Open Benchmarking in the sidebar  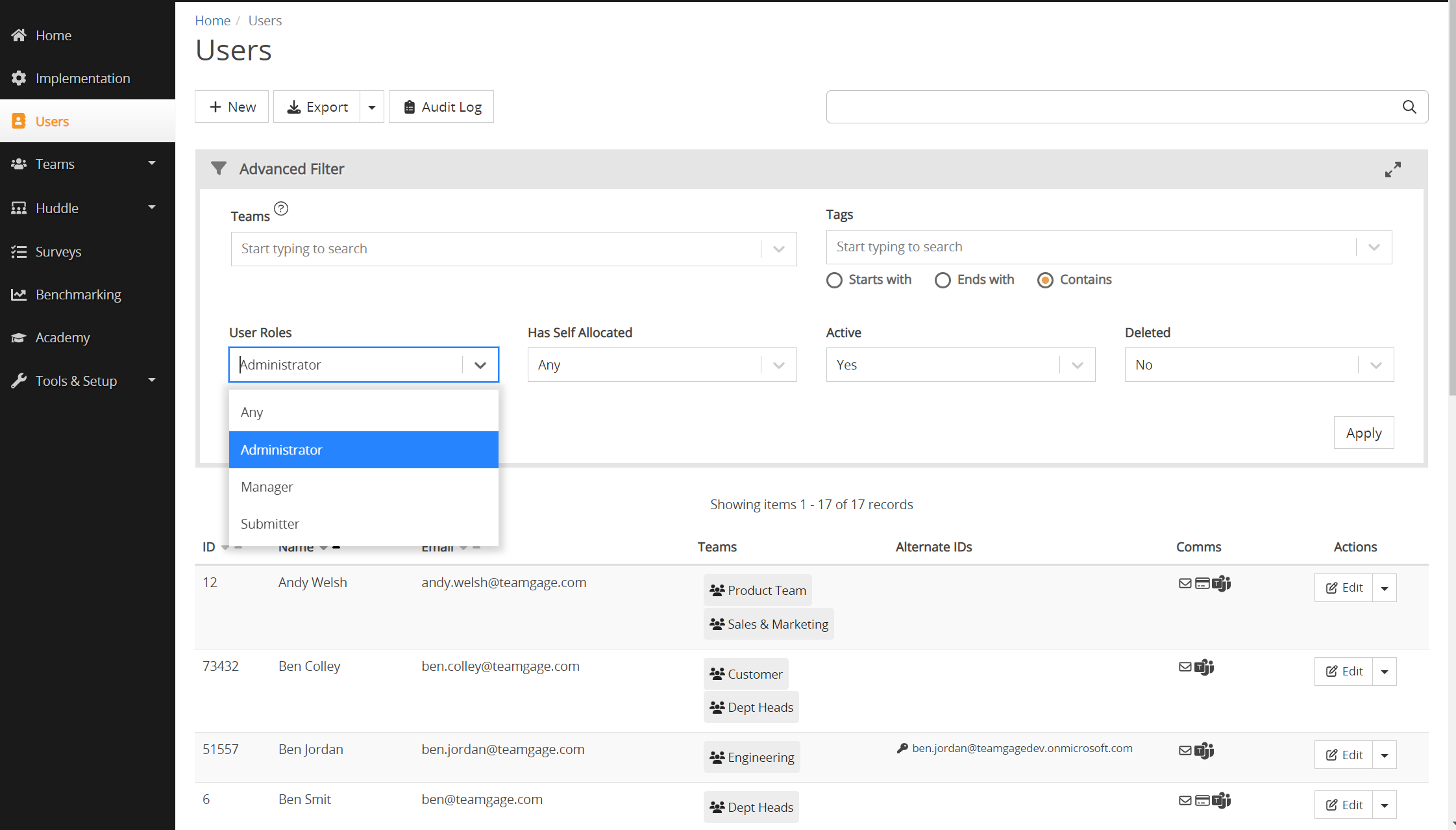coord(88,294)
